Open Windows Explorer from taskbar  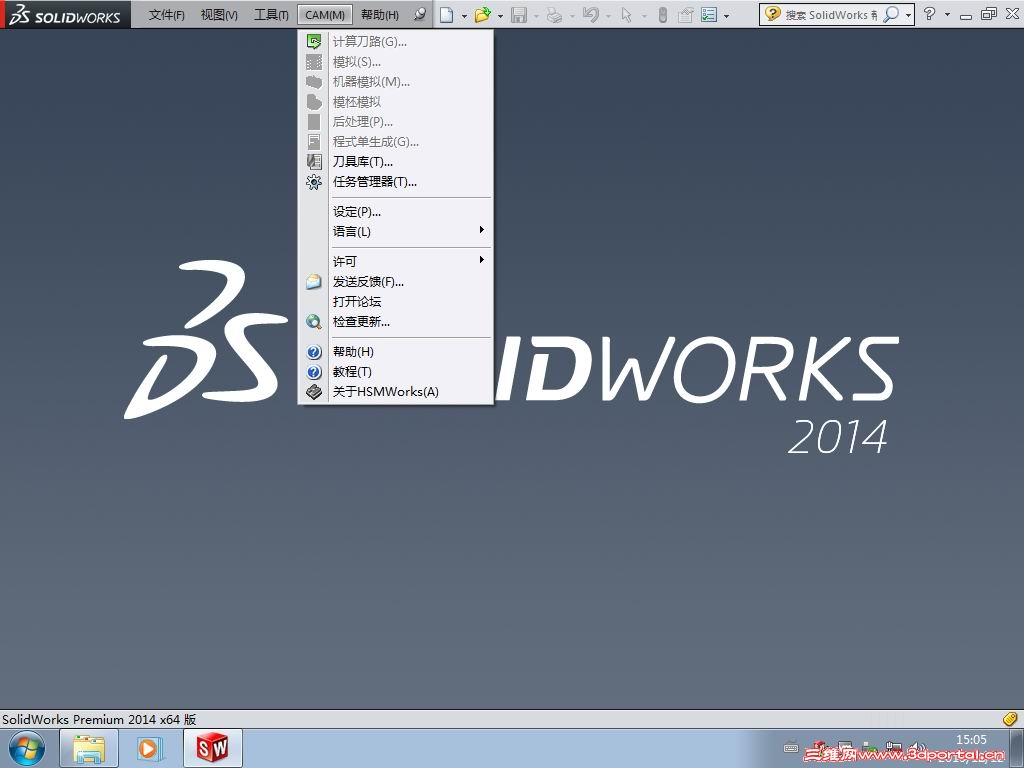tap(89, 748)
